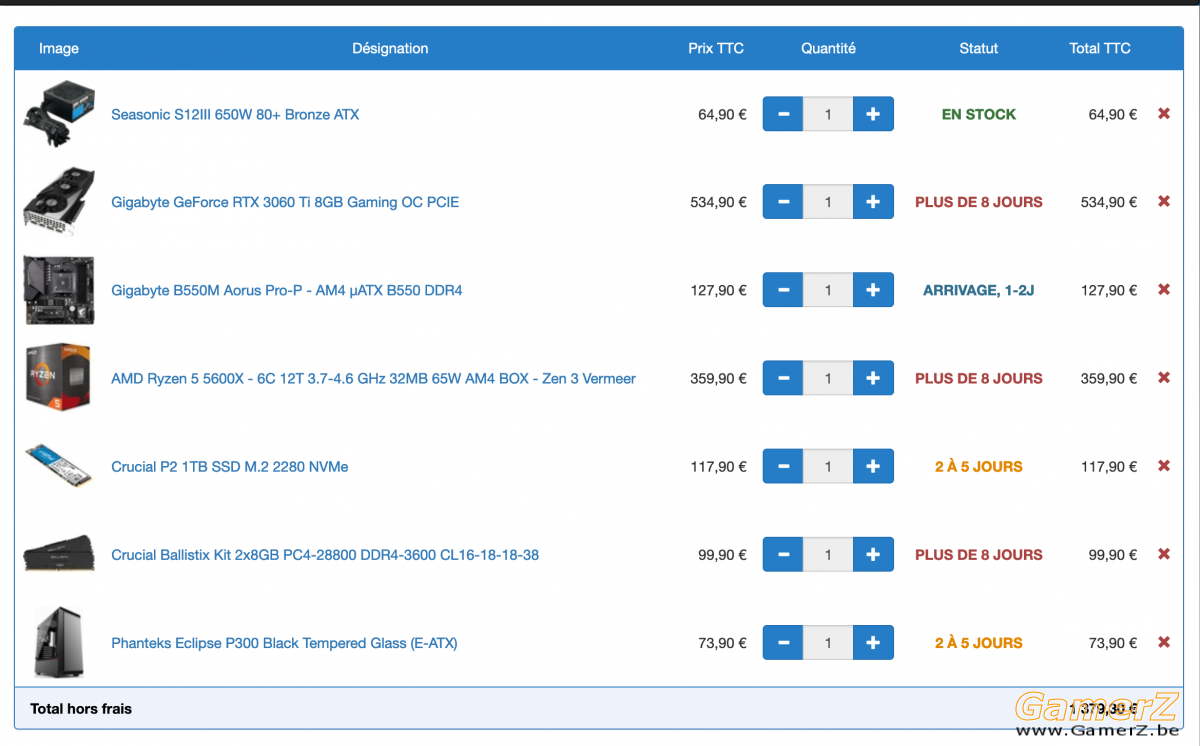Click PLUS DE 8 JOURS status for RTX 3060 Ti
This screenshot has height=746, width=1200.
point(979,202)
